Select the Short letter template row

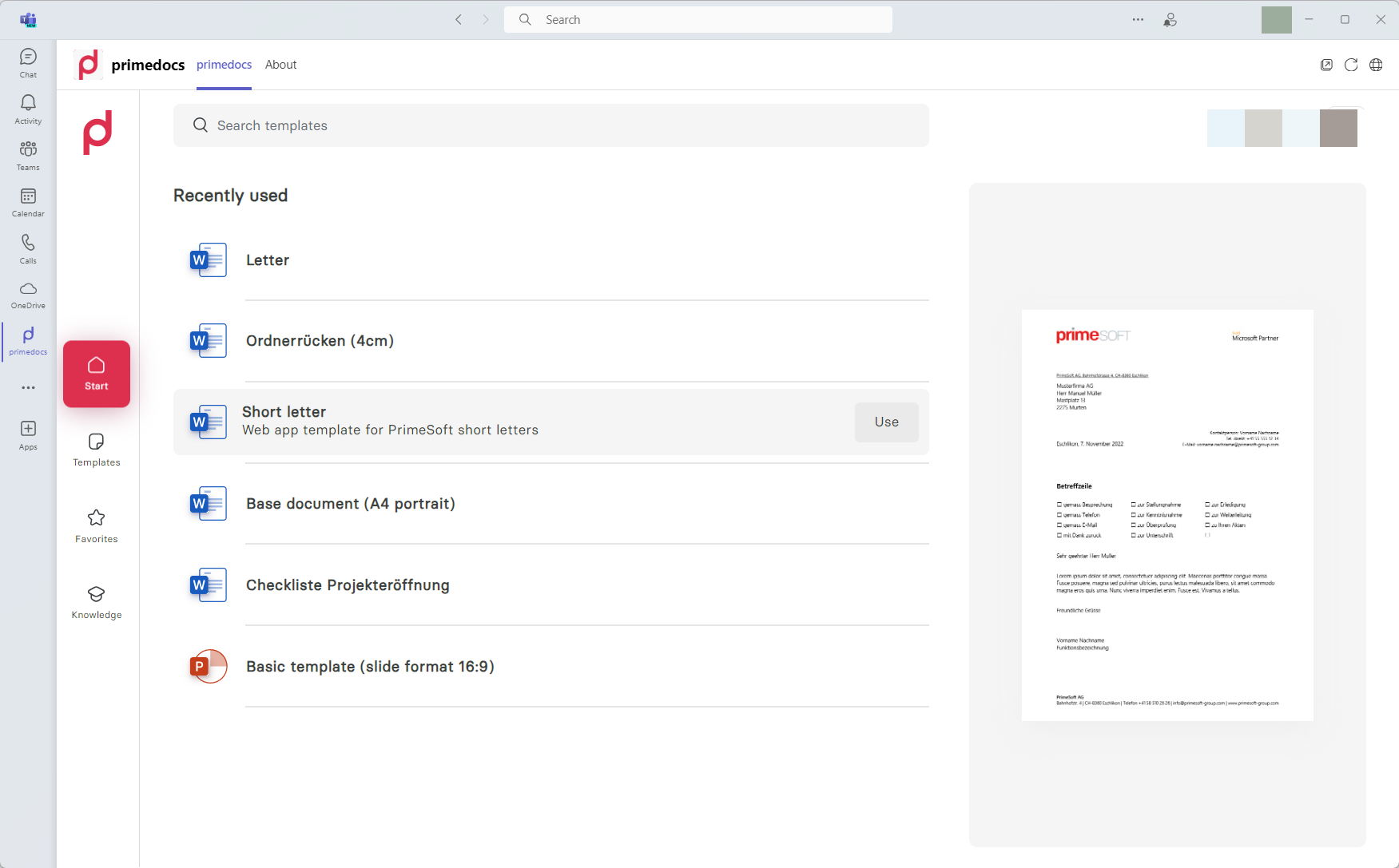[551, 422]
